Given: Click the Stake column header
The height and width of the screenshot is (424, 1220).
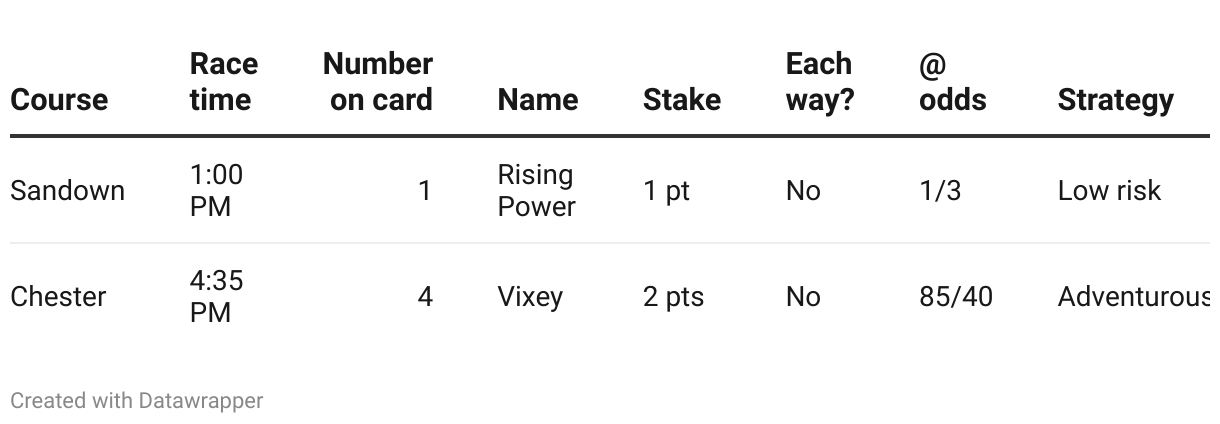Looking at the screenshot, I should click(x=682, y=100).
